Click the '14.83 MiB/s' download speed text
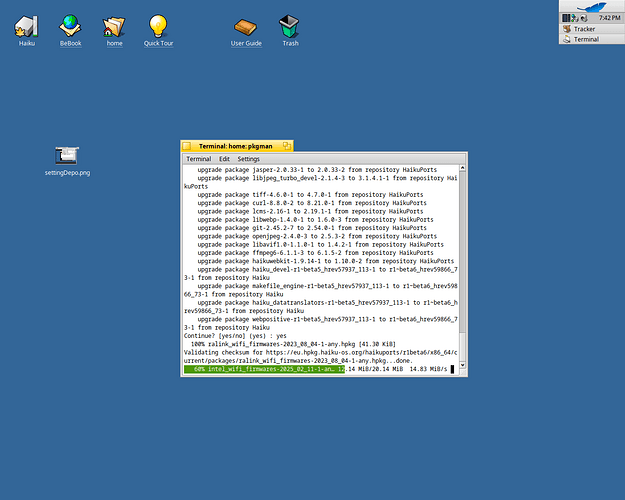625x500 pixels. point(428,369)
